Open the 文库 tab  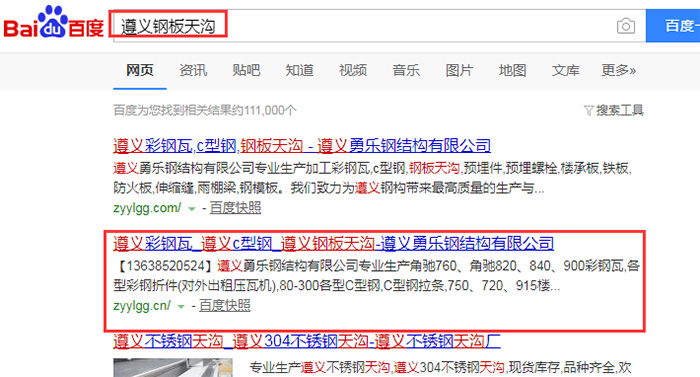point(566,70)
